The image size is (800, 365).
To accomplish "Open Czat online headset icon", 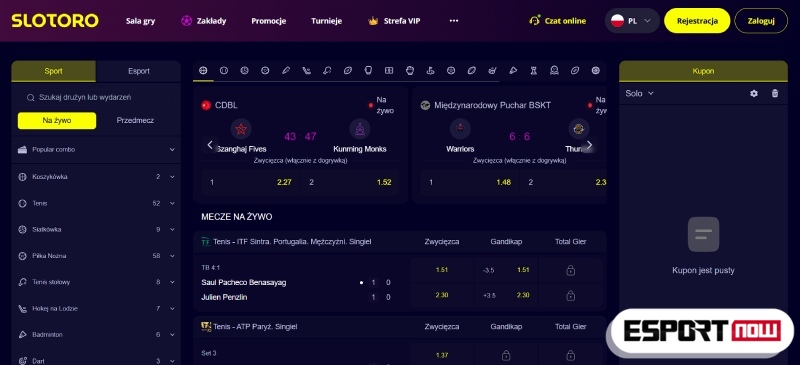I will pyautogui.click(x=534, y=21).
